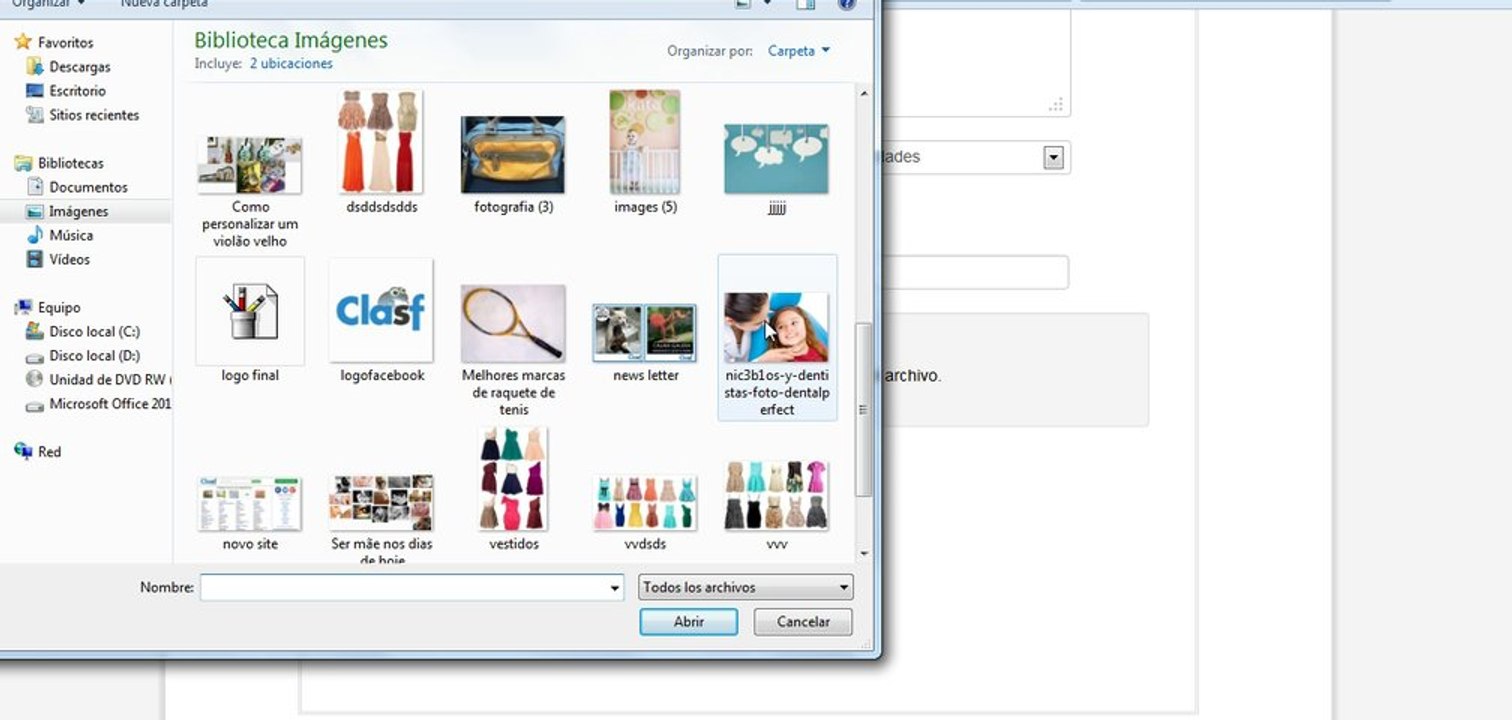Open the Vídeos library
Image resolution: width=1512 pixels, height=720 pixels.
click(x=69, y=259)
